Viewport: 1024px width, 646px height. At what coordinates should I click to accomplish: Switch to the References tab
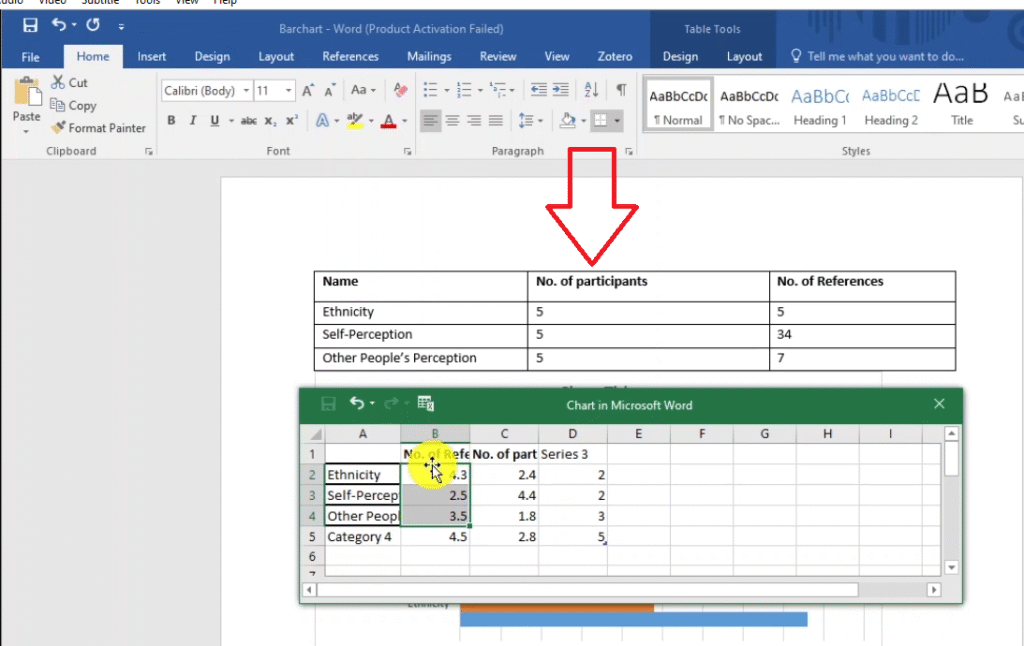click(350, 57)
